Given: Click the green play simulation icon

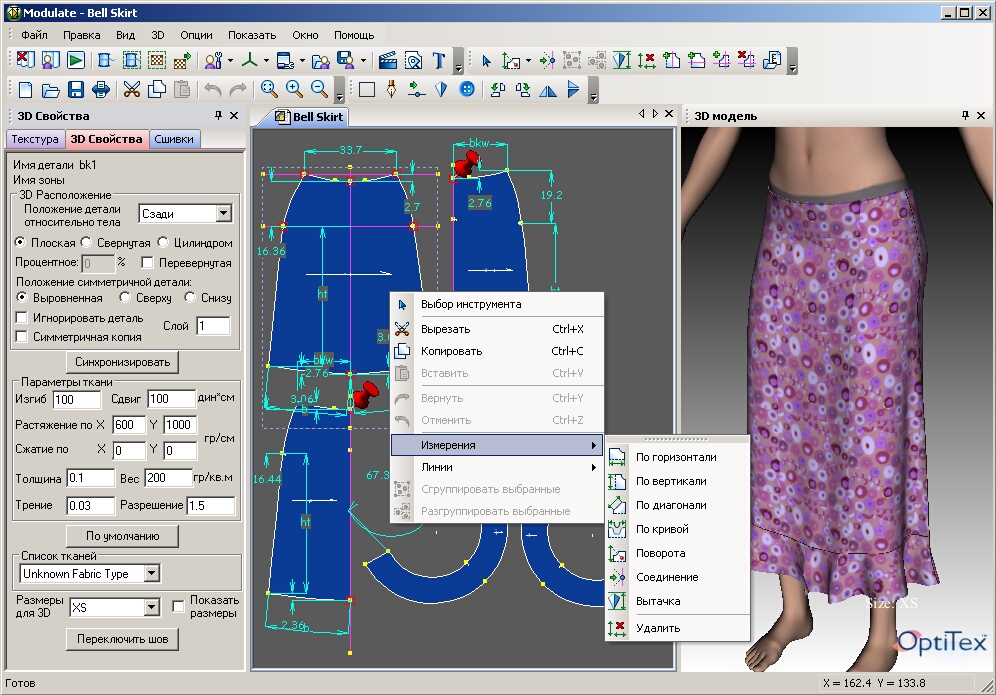Looking at the screenshot, I should point(76,61).
